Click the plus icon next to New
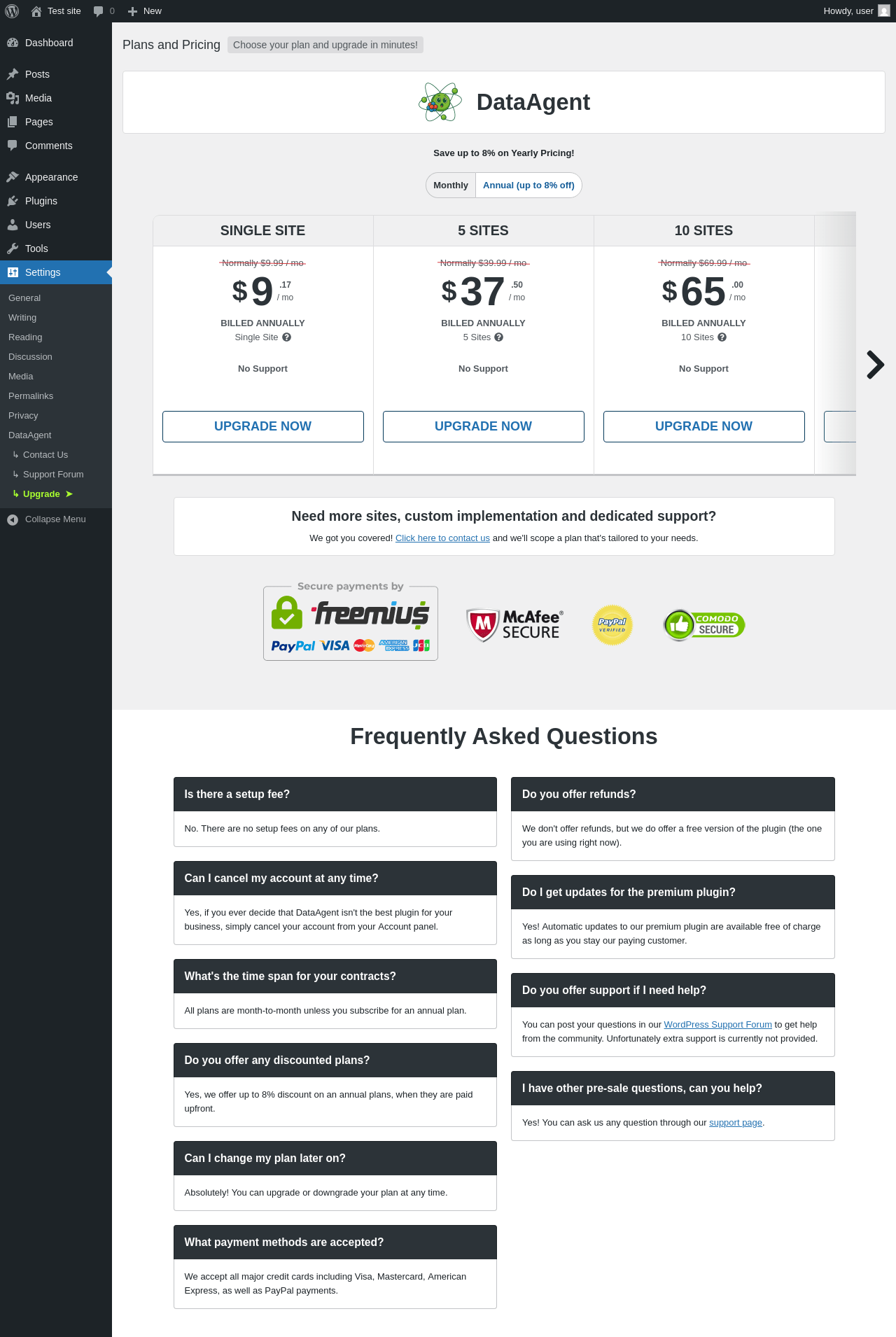This screenshot has width=896, height=1337. (x=132, y=11)
